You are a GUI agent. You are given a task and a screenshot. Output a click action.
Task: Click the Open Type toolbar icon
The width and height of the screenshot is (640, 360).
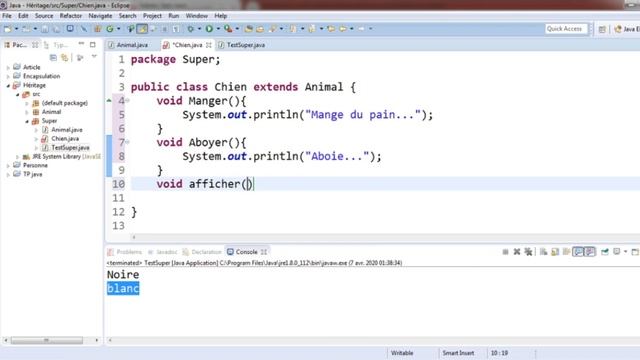click(249, 29)
